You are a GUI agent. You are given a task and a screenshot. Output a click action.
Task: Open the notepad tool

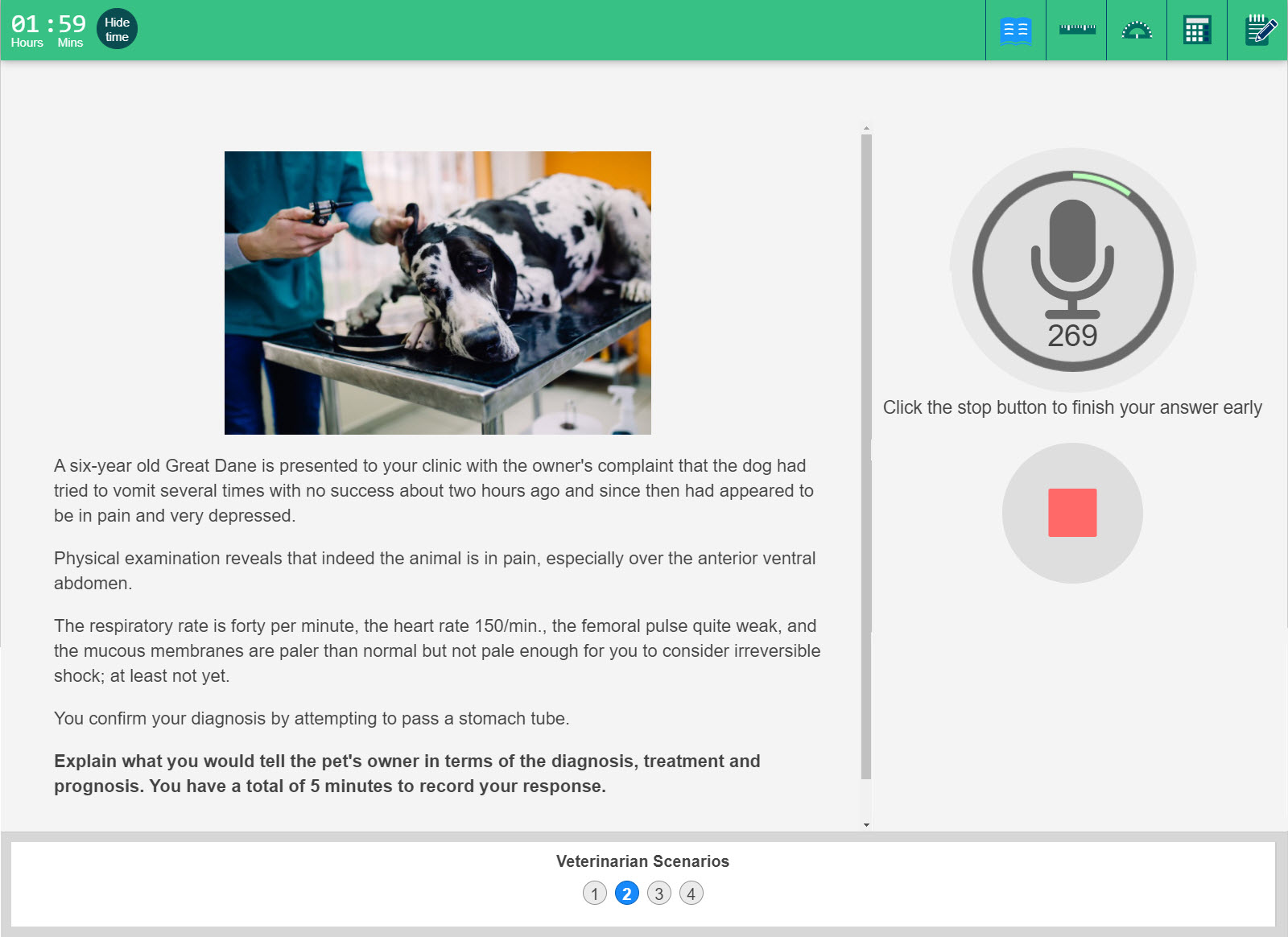[1259, 31]
